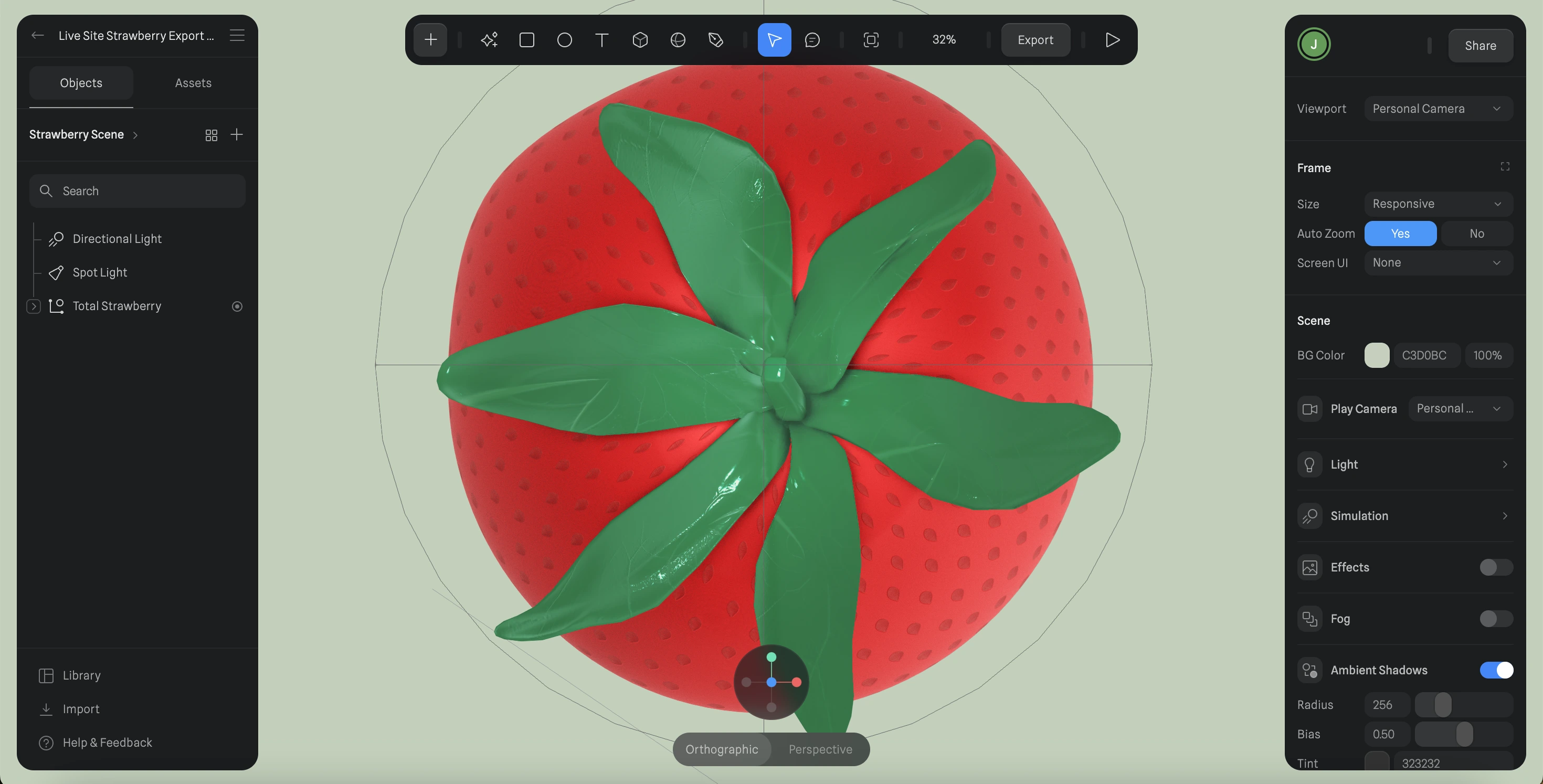Add a new scene with plus icon
The image size is (1543, 784).
pos(237,134)
